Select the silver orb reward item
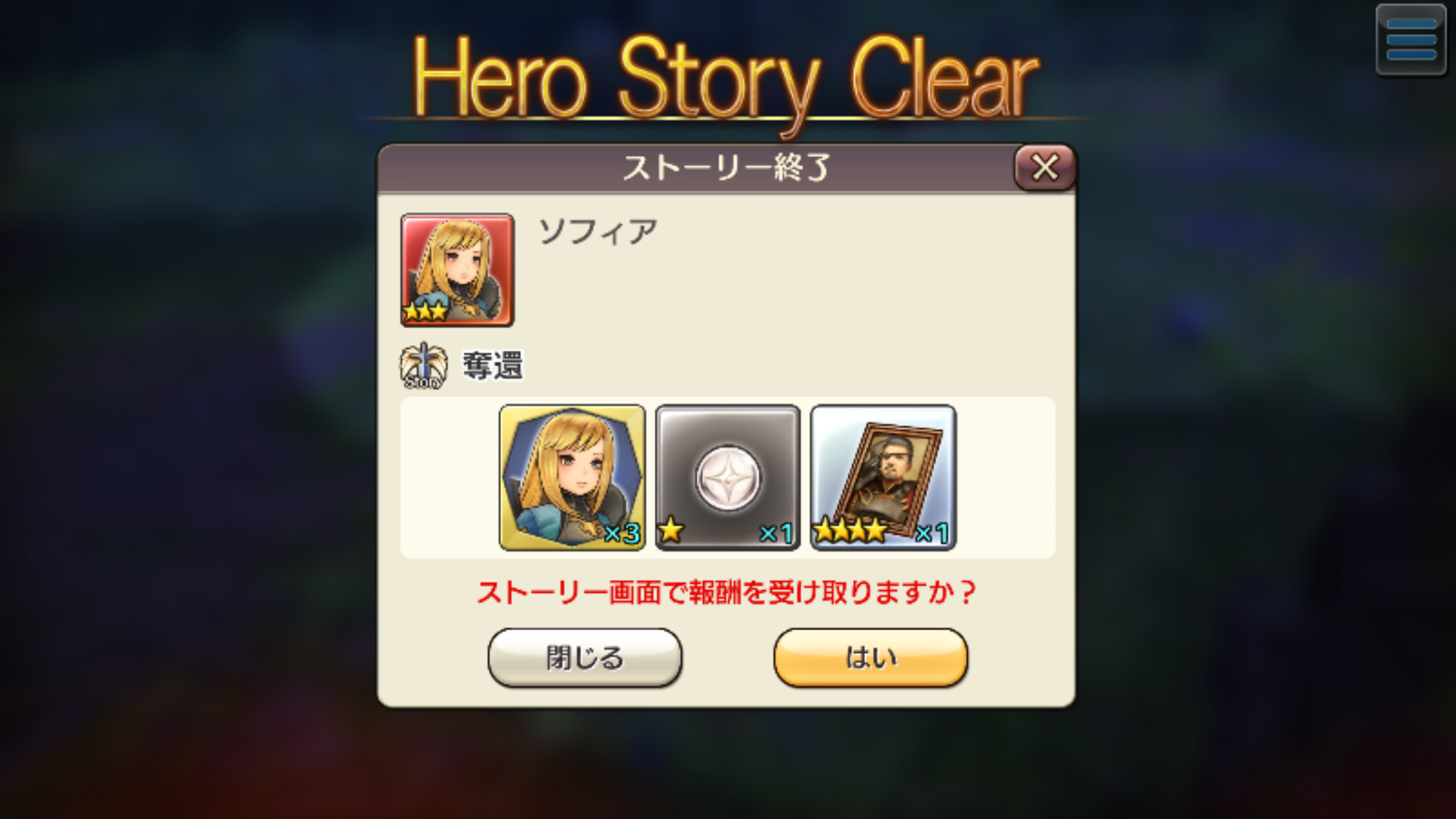The image size is (1456, 819). pyautogui.click(x=728, y=477)
